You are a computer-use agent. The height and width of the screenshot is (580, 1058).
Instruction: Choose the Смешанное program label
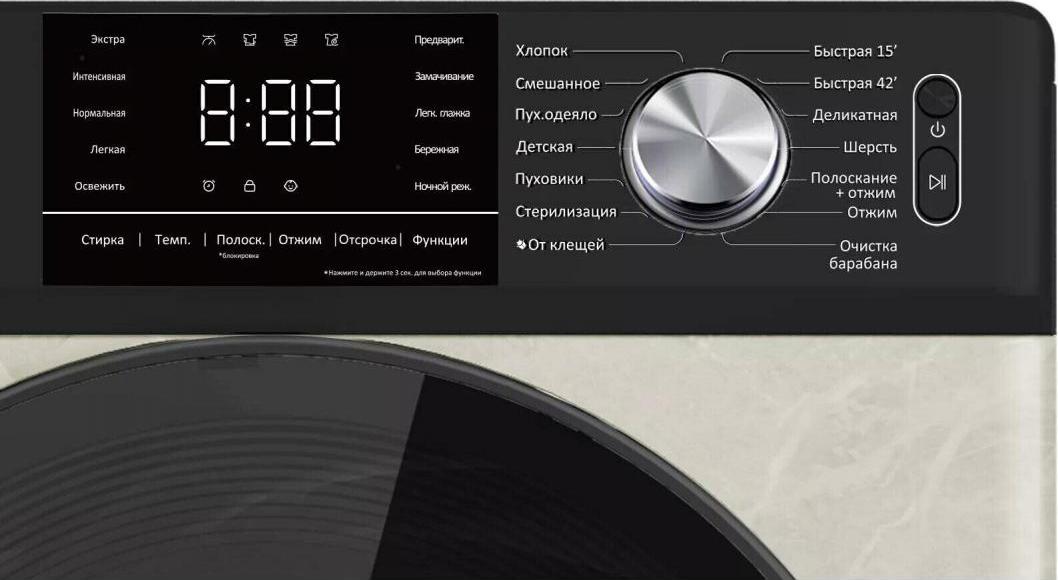point(557,83)
